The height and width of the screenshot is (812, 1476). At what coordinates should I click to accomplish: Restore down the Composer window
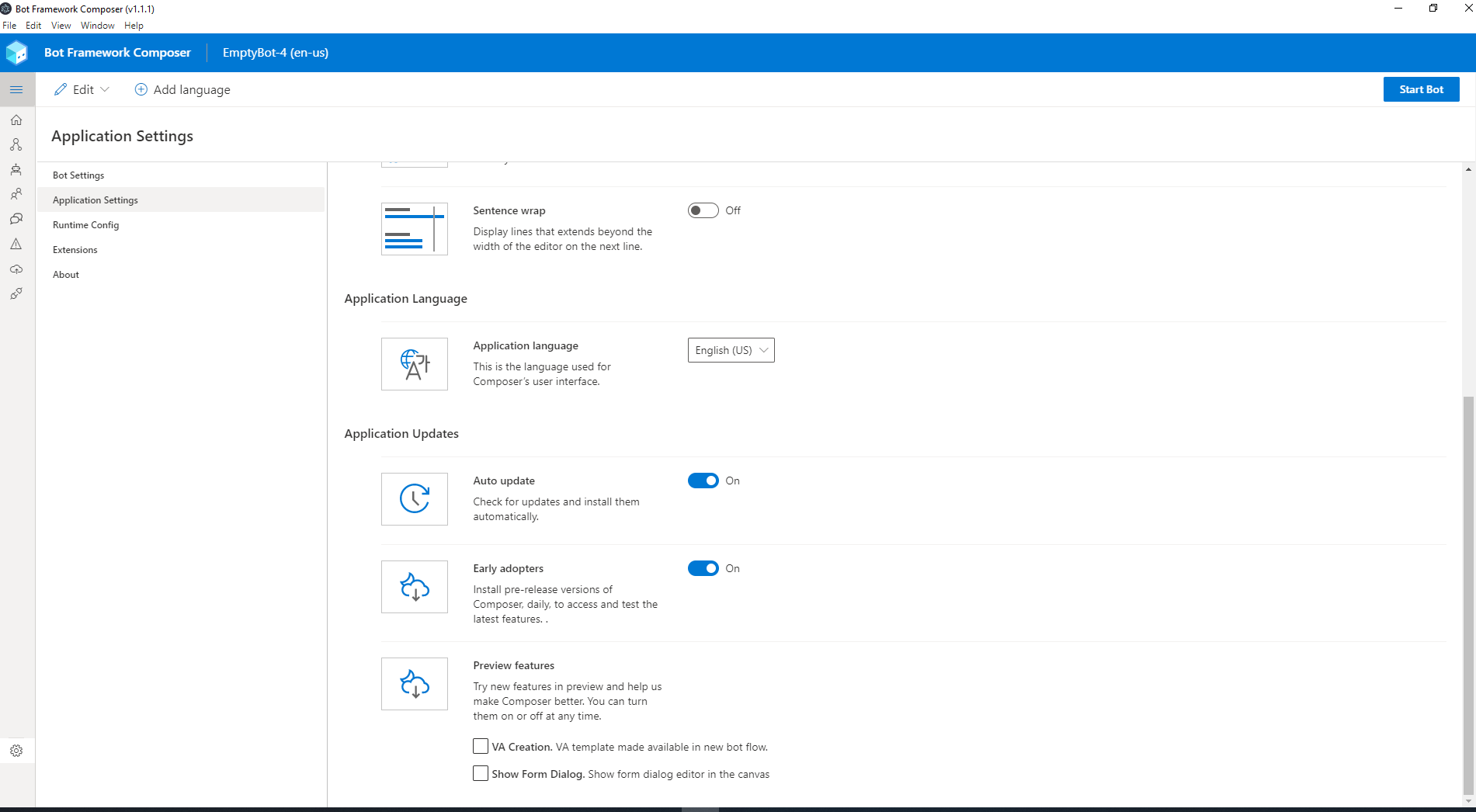[x=1433, y=9]
